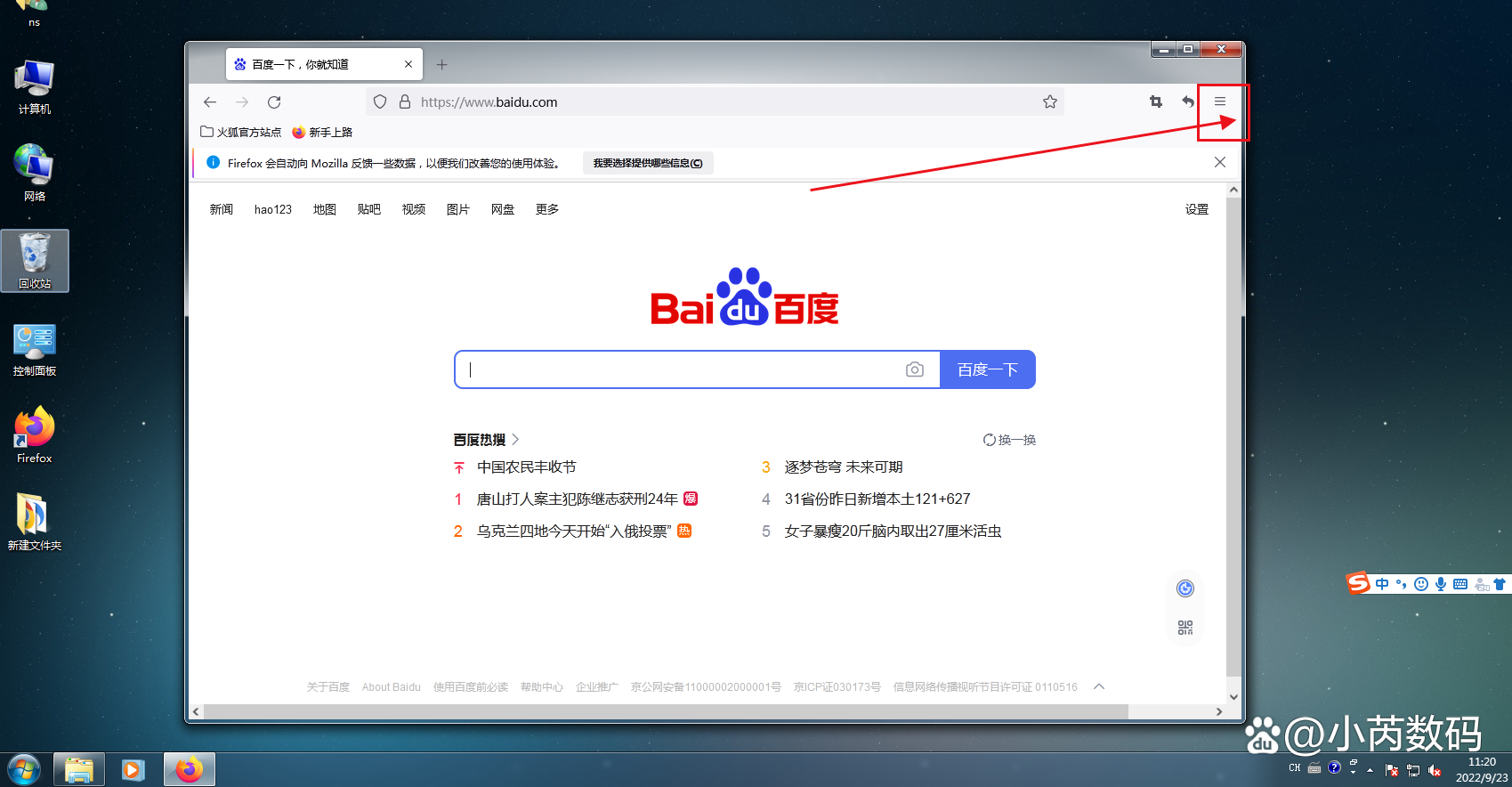The height and width of the screenshot is (787, 1512).
Task: Open 使用百度前必读 footer link
Action: click(x=471, y=687)
